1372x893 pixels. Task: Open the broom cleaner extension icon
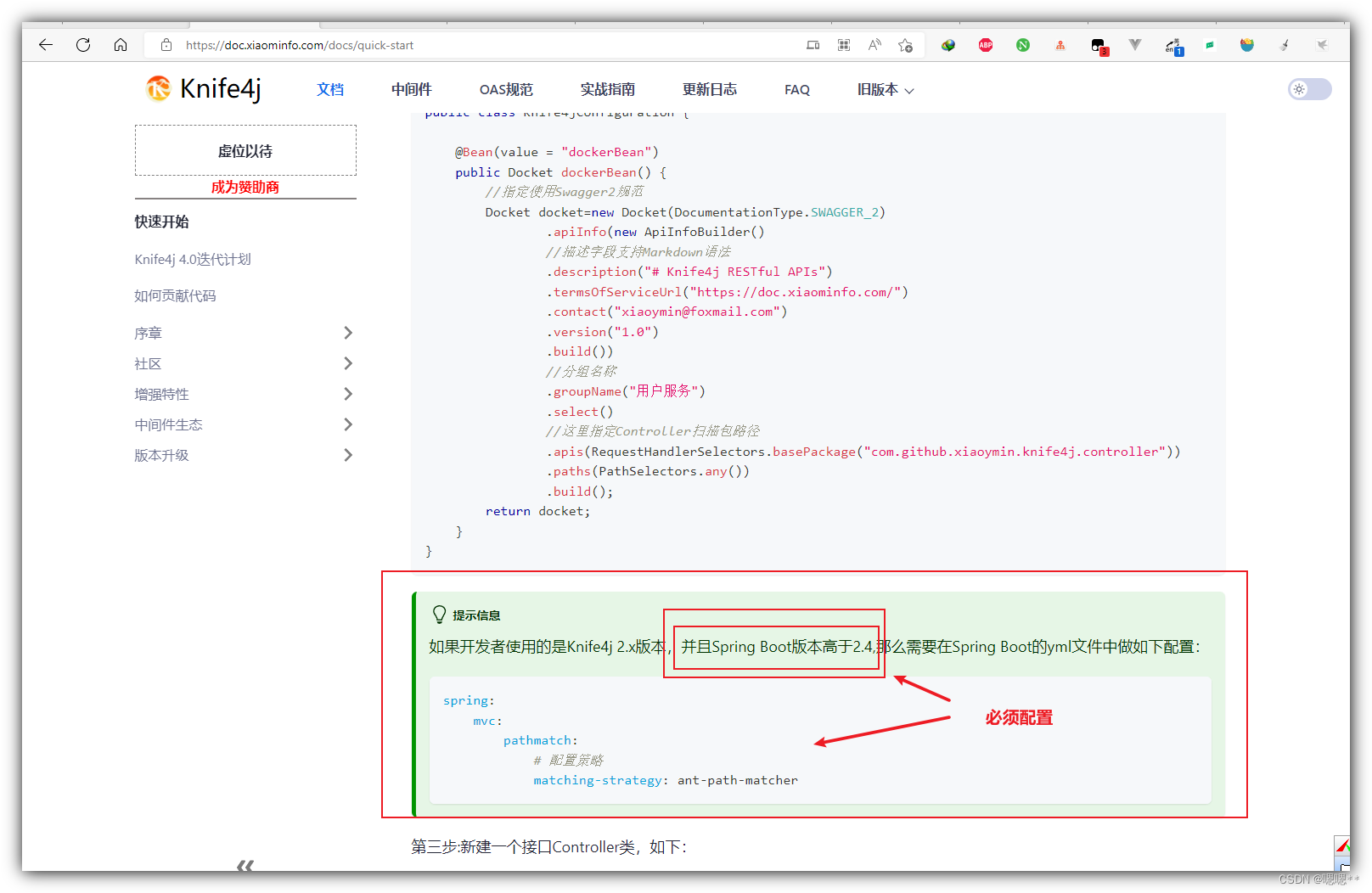click(x=1285, y=45)
